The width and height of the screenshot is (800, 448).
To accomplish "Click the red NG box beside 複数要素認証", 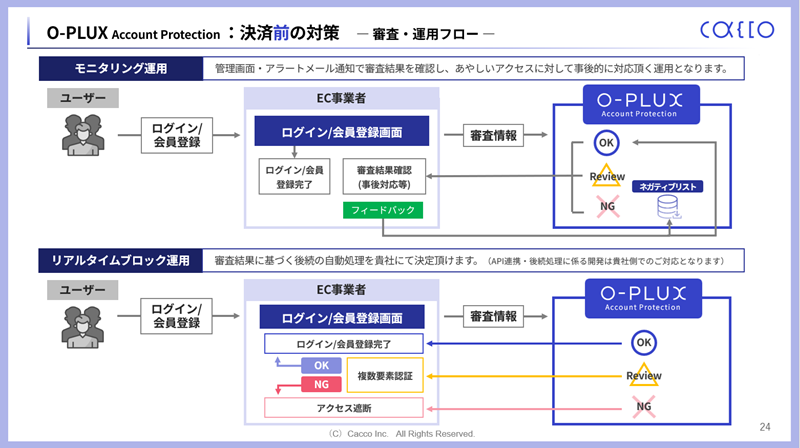I will click(321, 384).
